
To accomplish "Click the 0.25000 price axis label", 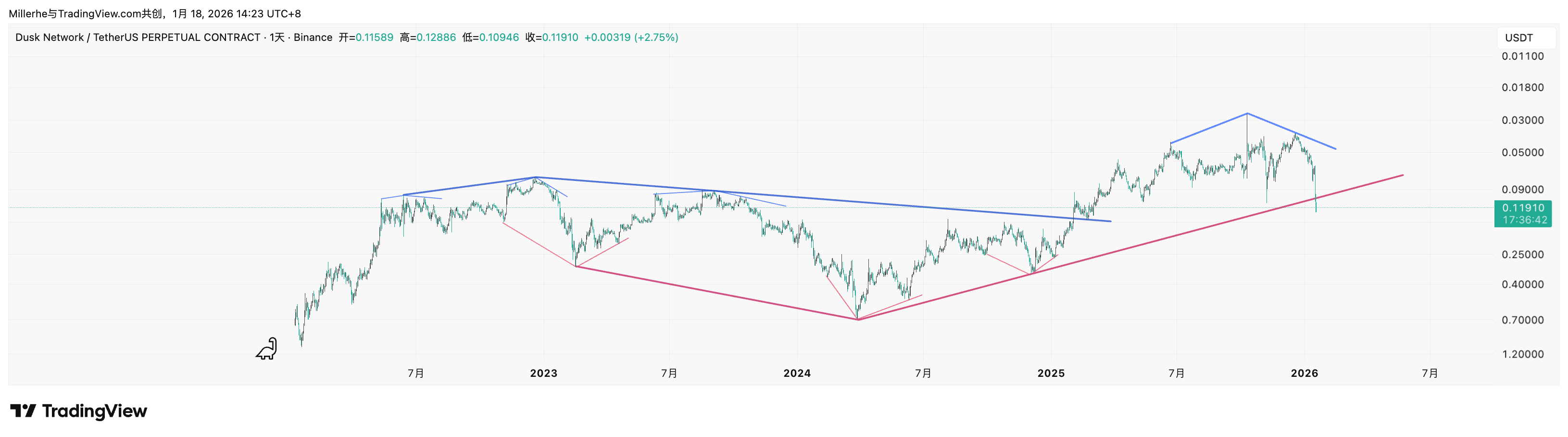I will [1522, 254].
